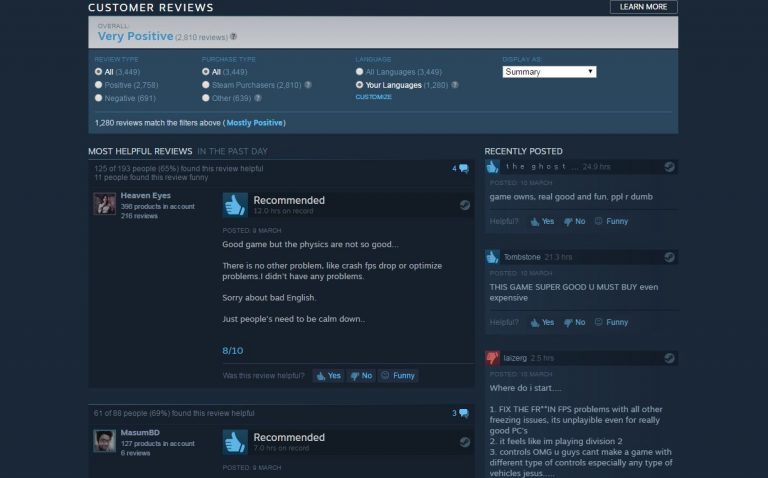The width and height of the screenshot is (768, 478).
Task: Vote No on Heaven Eyes review
Action: (361, 376)
